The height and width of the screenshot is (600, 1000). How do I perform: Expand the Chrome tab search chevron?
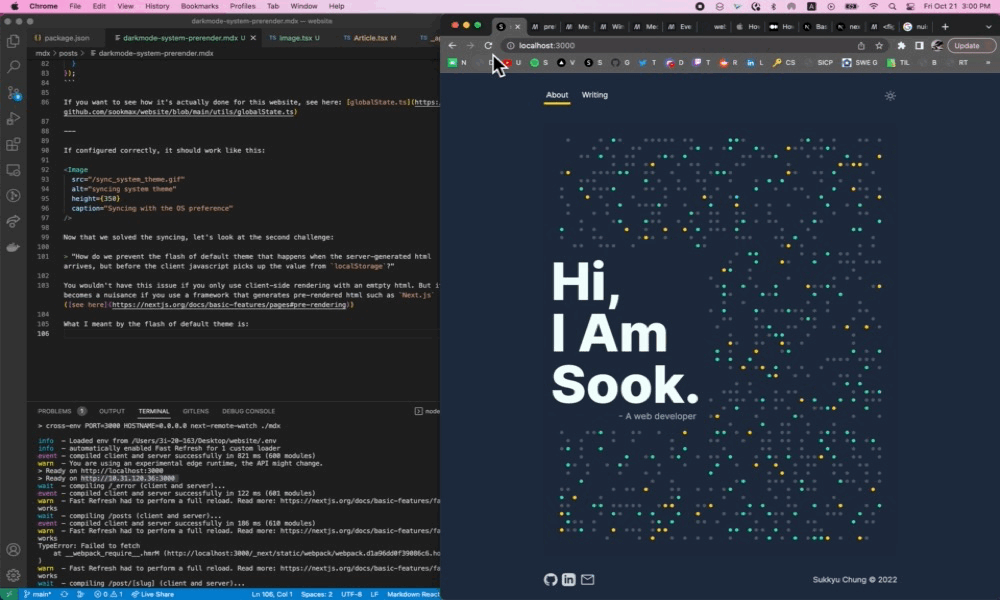(x=989, y=27)
